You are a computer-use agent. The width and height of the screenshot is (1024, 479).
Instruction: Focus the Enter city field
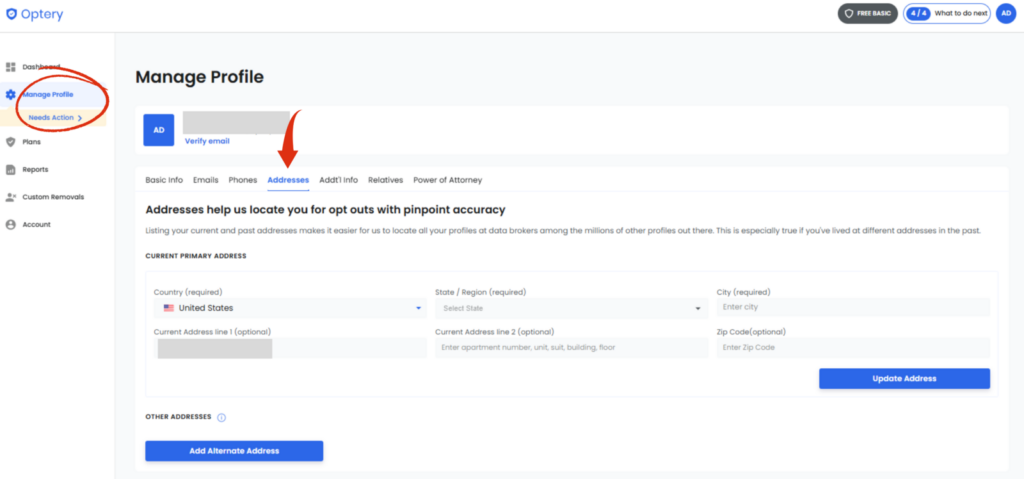pos(853,307)
